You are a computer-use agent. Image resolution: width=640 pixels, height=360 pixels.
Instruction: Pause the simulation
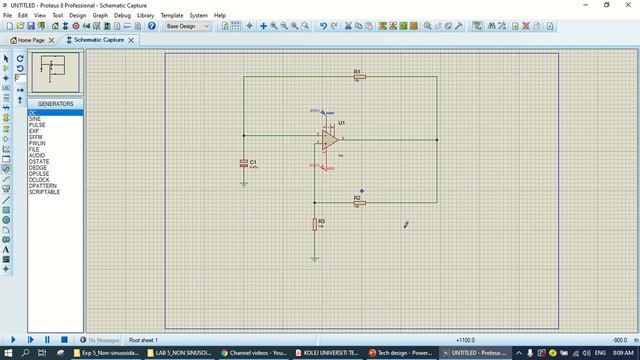pyautogui.click(x=47, y=340)
